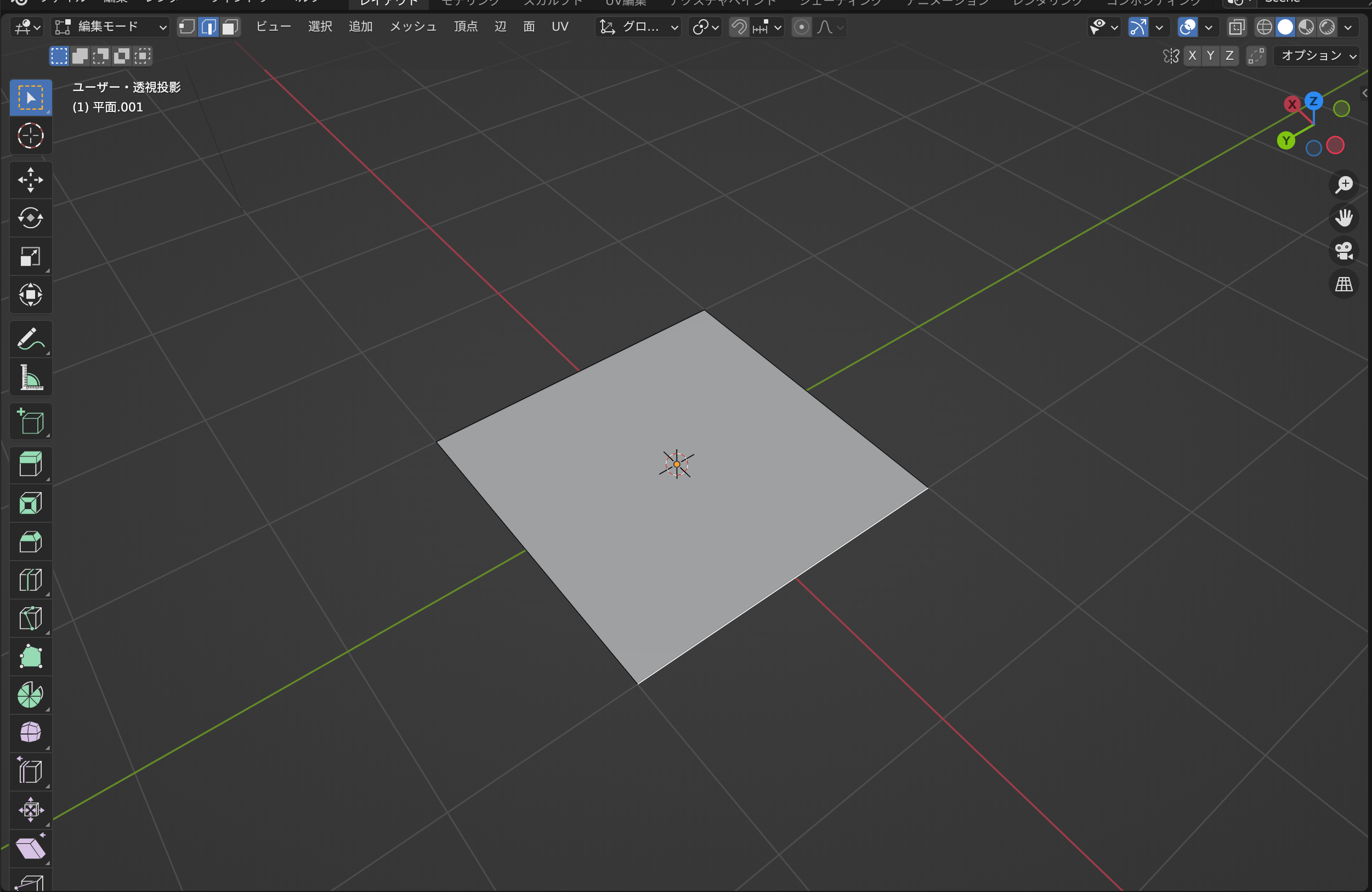Toggle auto merge vertices
This screenshot has width=1372, height=892.
tap(1256, 55)
